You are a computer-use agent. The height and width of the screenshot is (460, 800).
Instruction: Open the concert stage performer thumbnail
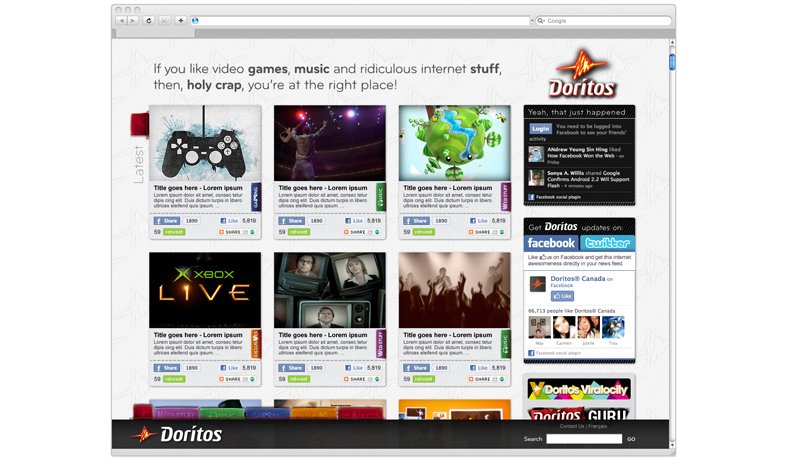(330, 143)
